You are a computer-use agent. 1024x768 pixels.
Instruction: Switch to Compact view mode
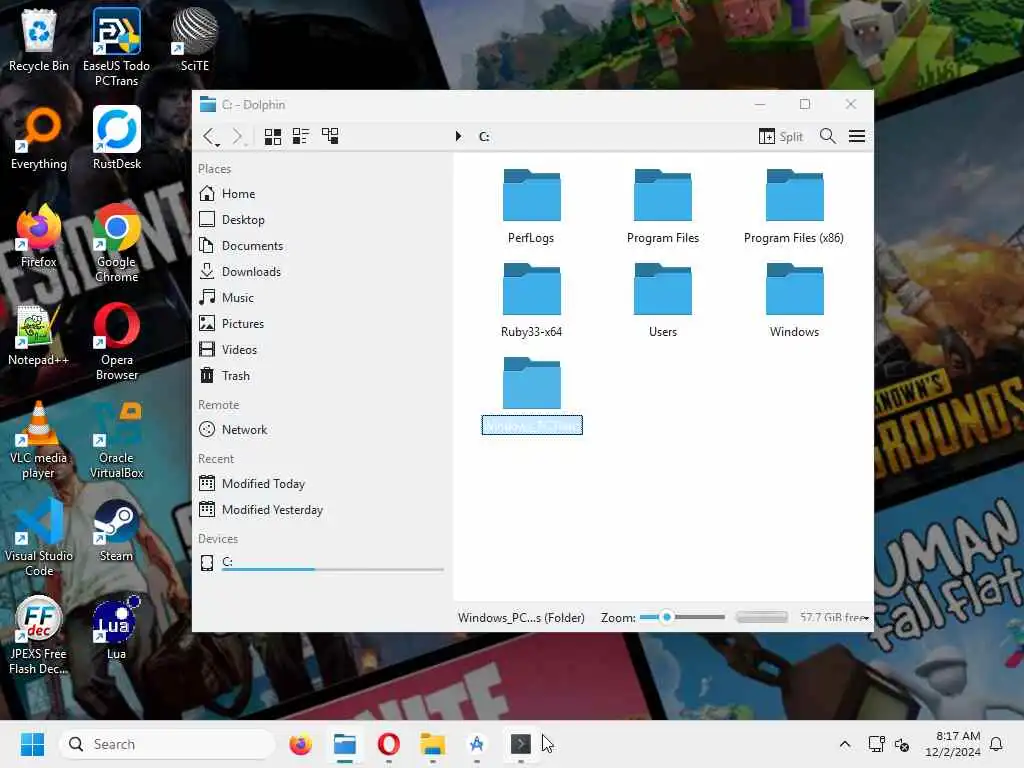(x=300, y=136)
